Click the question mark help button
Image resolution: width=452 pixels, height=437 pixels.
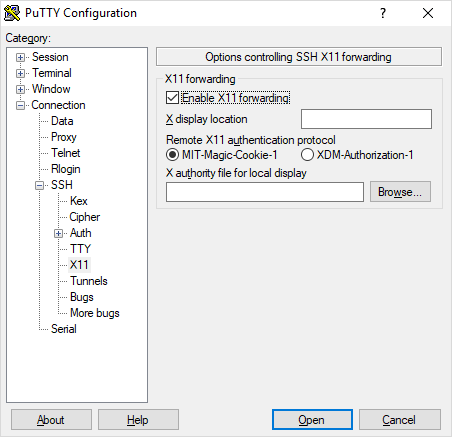coord(383,13)
